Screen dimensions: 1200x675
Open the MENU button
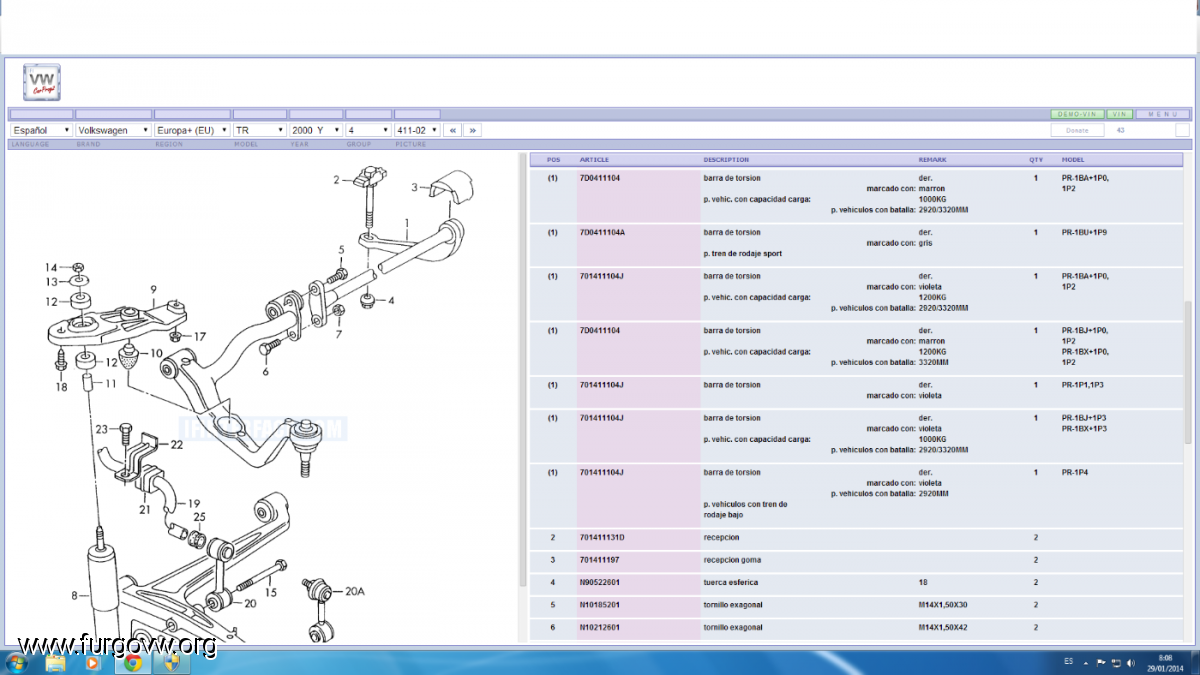(1163, 115)
